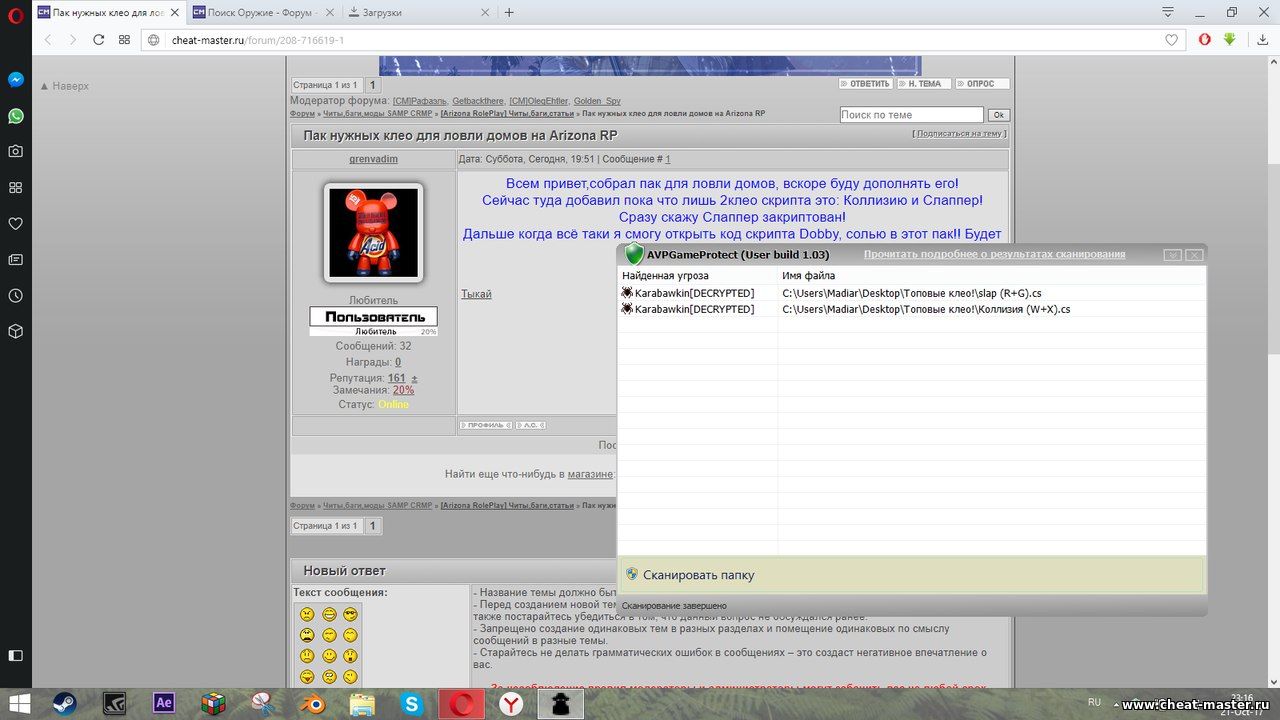Toggle the sidebar panel at bottom left
This screenshot has width=1280, height=720.
pyautogui.click(x=16, y=656)
